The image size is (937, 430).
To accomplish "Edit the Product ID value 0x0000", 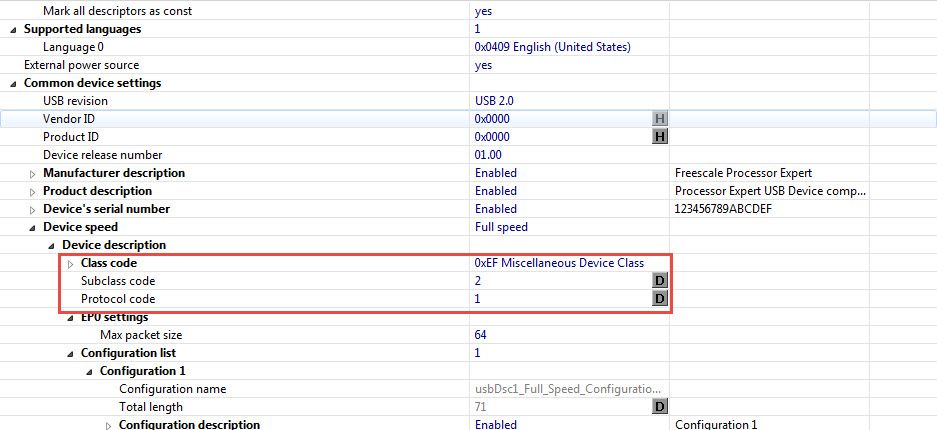I will pyautogui.click(x=492, y=137).
